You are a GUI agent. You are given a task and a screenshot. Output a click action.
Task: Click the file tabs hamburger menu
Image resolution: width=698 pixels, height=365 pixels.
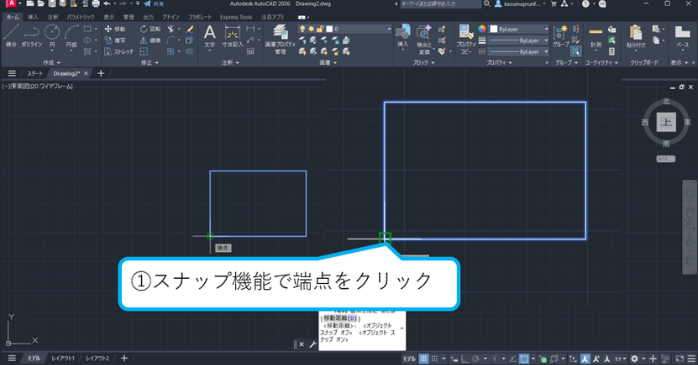12,73
